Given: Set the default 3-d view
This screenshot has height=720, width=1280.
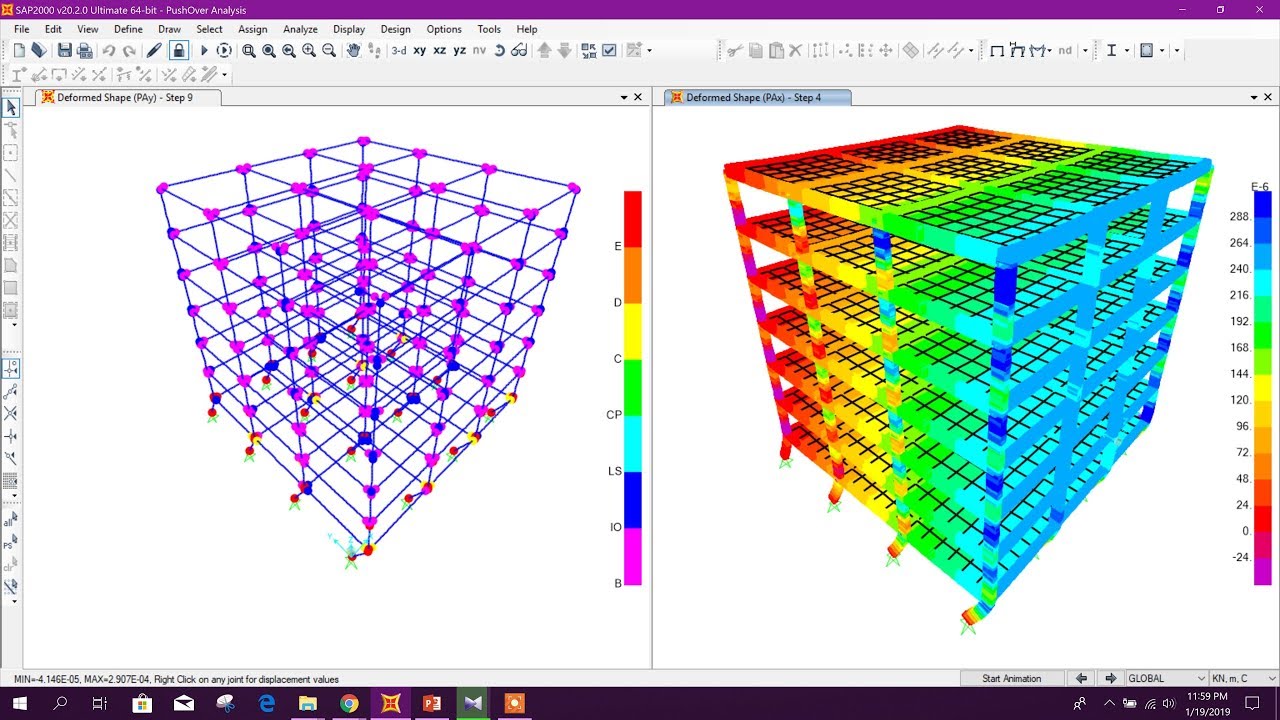Looking at the screenshot, I should pos(398,50).
